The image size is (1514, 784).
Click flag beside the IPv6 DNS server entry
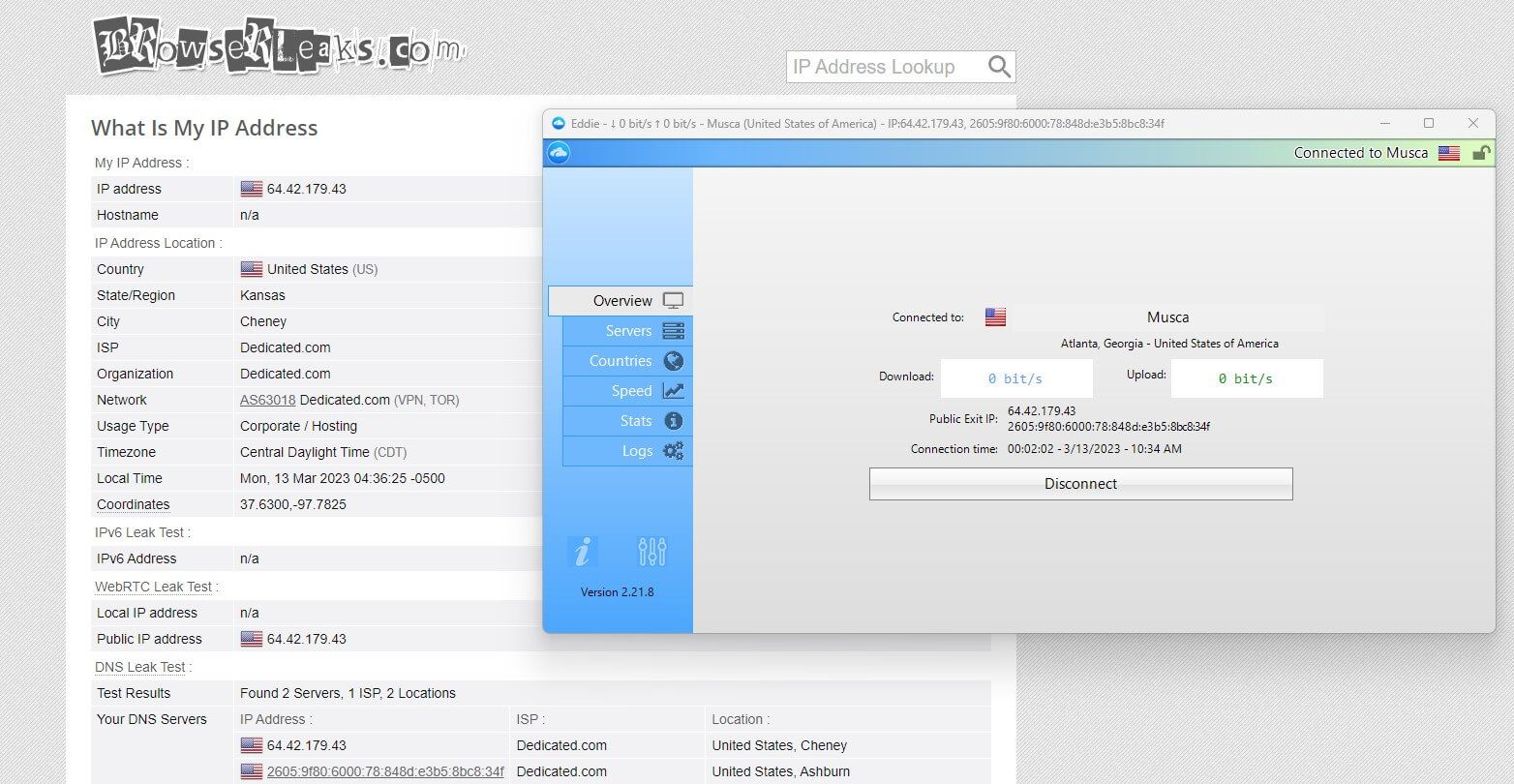(x=252, y=771)
